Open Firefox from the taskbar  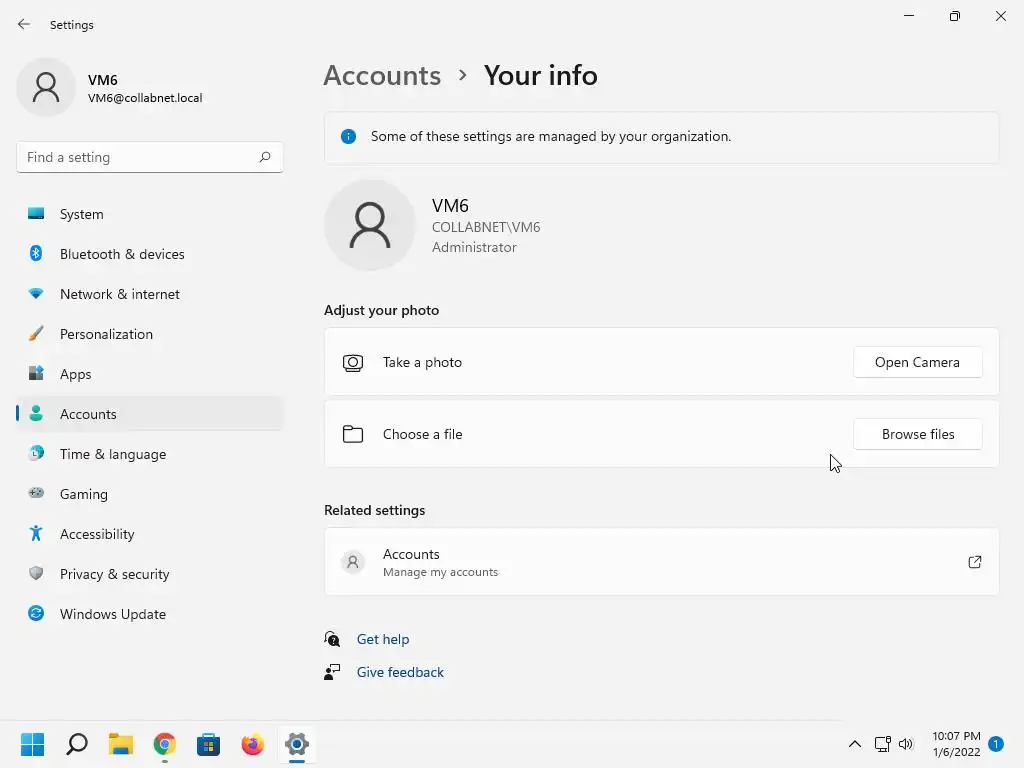point(252,744)
